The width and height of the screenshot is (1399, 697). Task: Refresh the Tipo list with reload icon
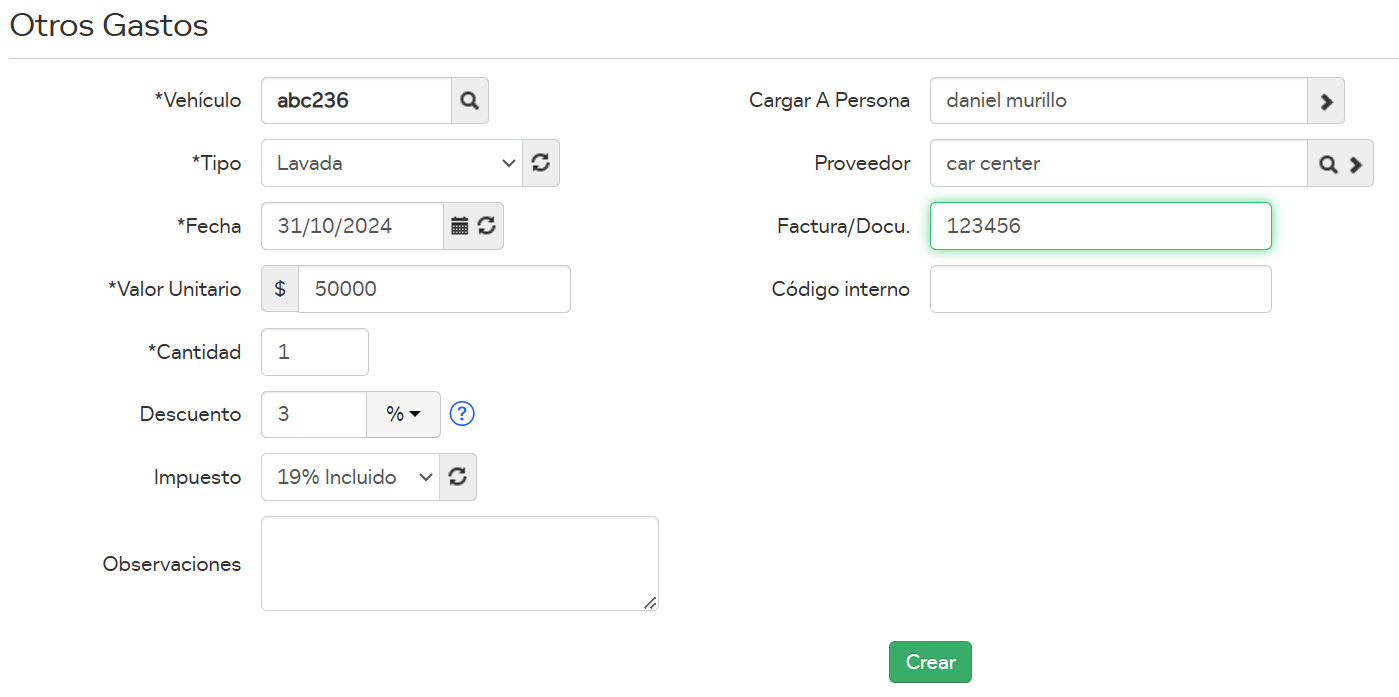[541, 163]
